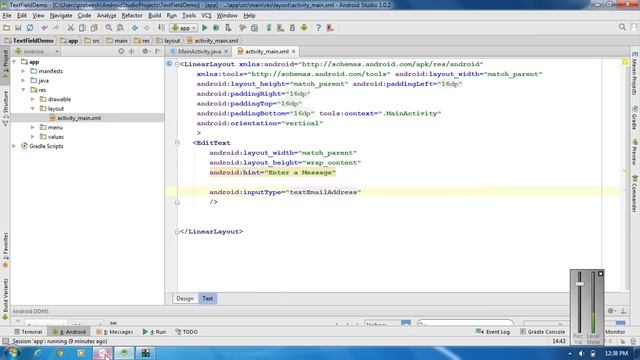Open the Refactor menu
The height and width of the screenshot is (360, 640).
tap(132, 16)
